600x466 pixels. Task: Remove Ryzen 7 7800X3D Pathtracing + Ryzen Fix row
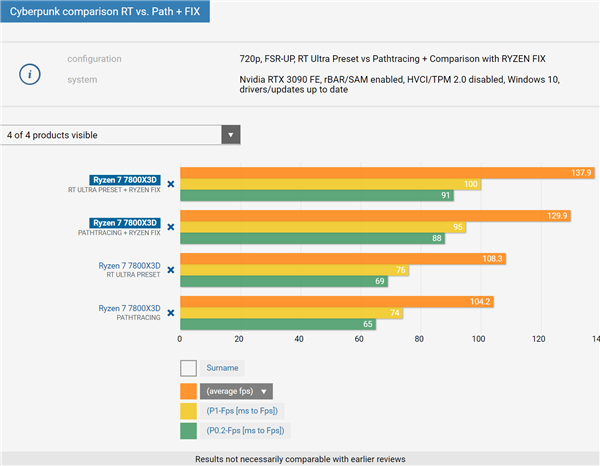tap(170, 227)
